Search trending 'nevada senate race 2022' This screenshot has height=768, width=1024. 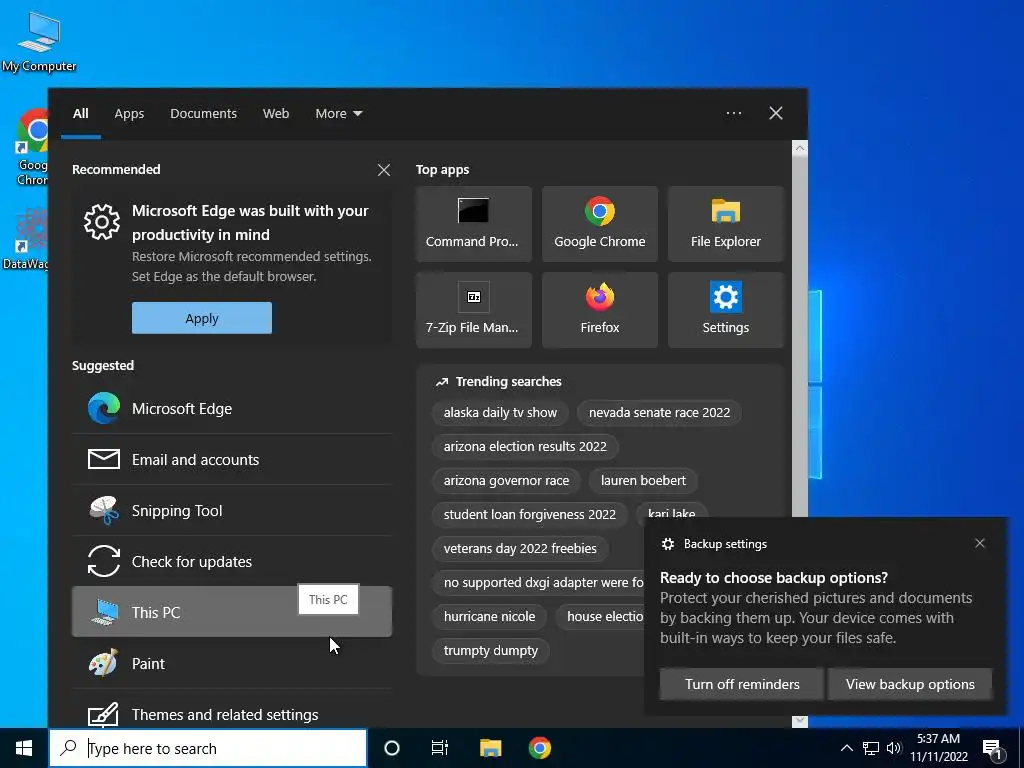click(x=660, y=412)
